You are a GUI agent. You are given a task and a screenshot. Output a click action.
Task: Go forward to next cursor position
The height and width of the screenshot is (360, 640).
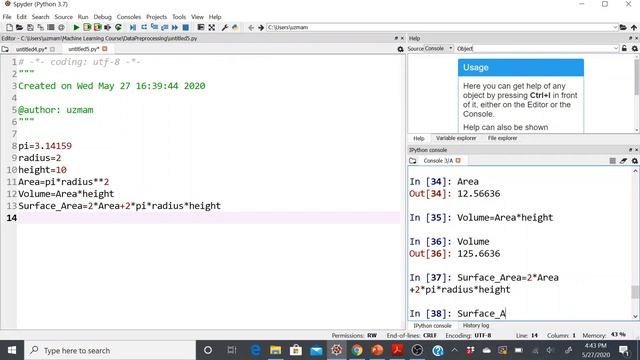pyautogui.click(x=261, y=27)
